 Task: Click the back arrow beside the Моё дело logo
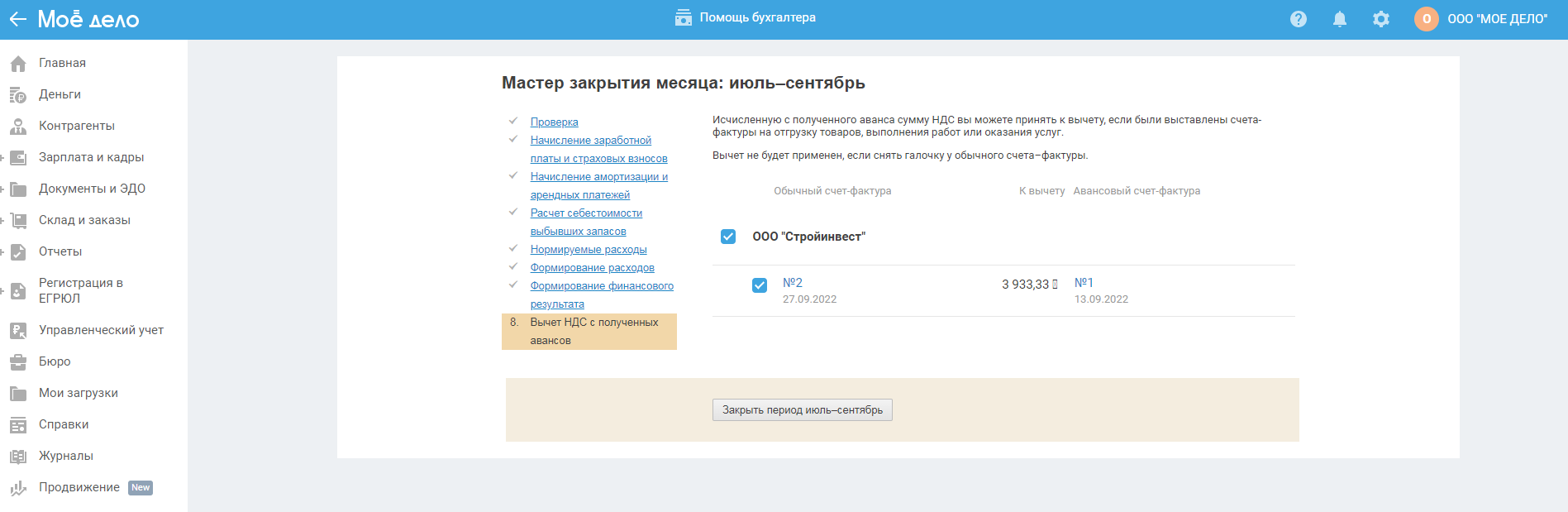tap(18, 19)
